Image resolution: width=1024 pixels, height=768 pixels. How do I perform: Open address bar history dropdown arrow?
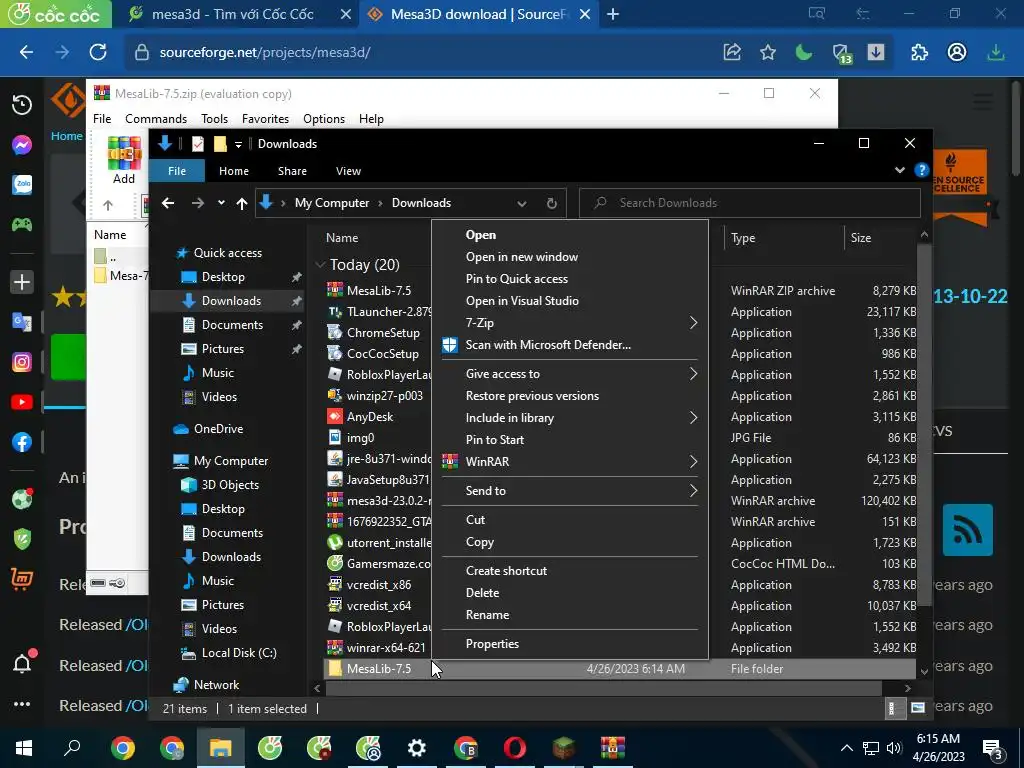[x=521, y=203]
